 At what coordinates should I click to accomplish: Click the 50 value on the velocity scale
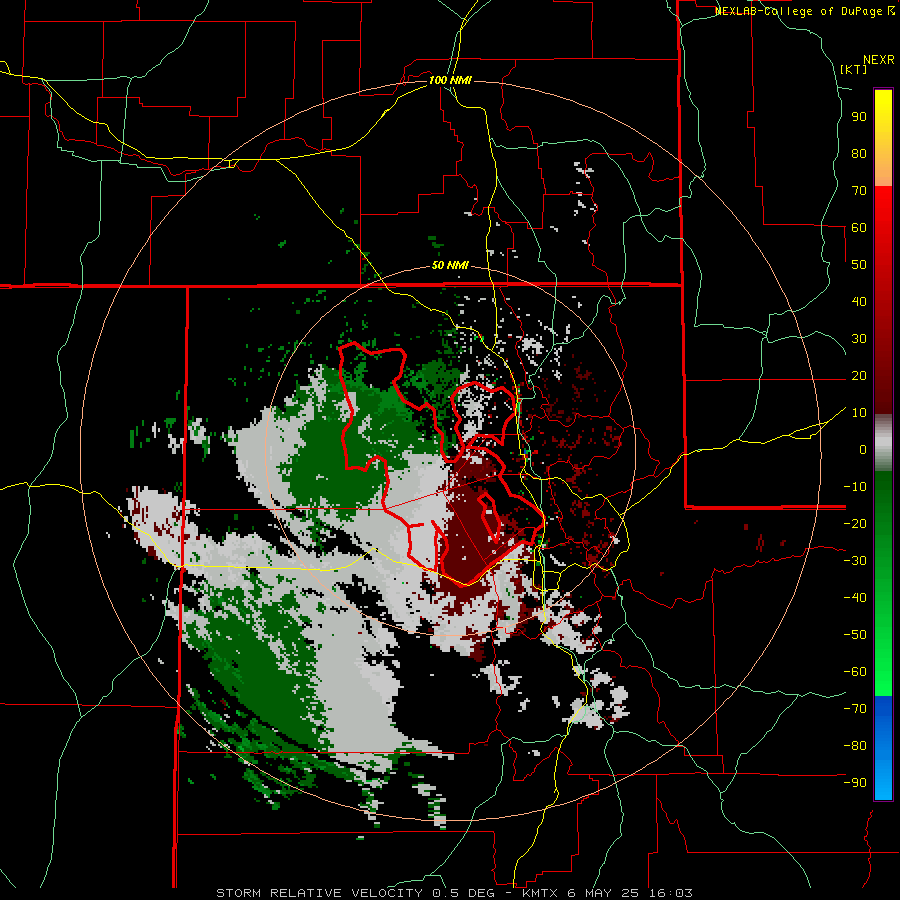(x=859, y=265)
